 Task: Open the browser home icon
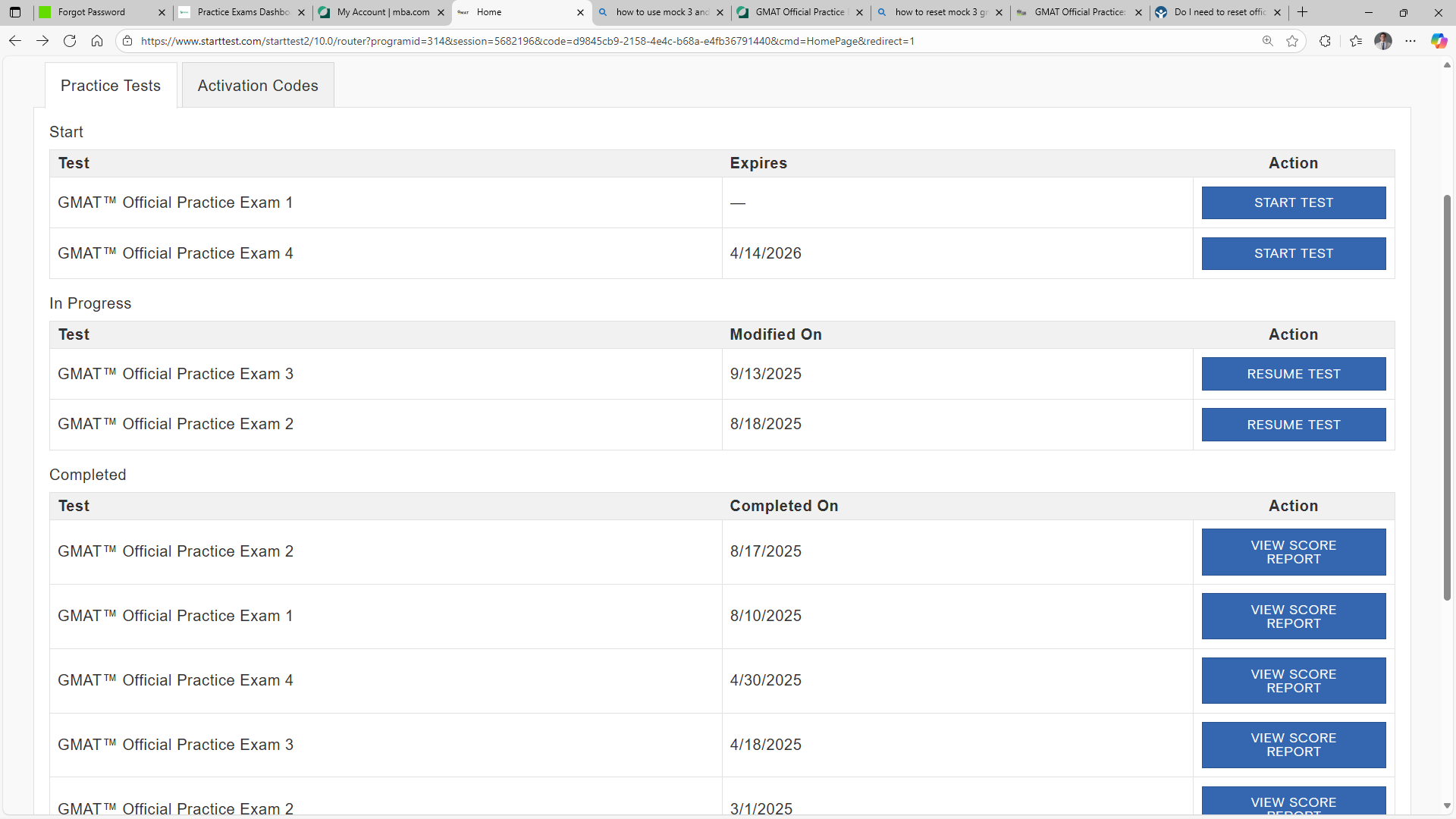[97, 41]
